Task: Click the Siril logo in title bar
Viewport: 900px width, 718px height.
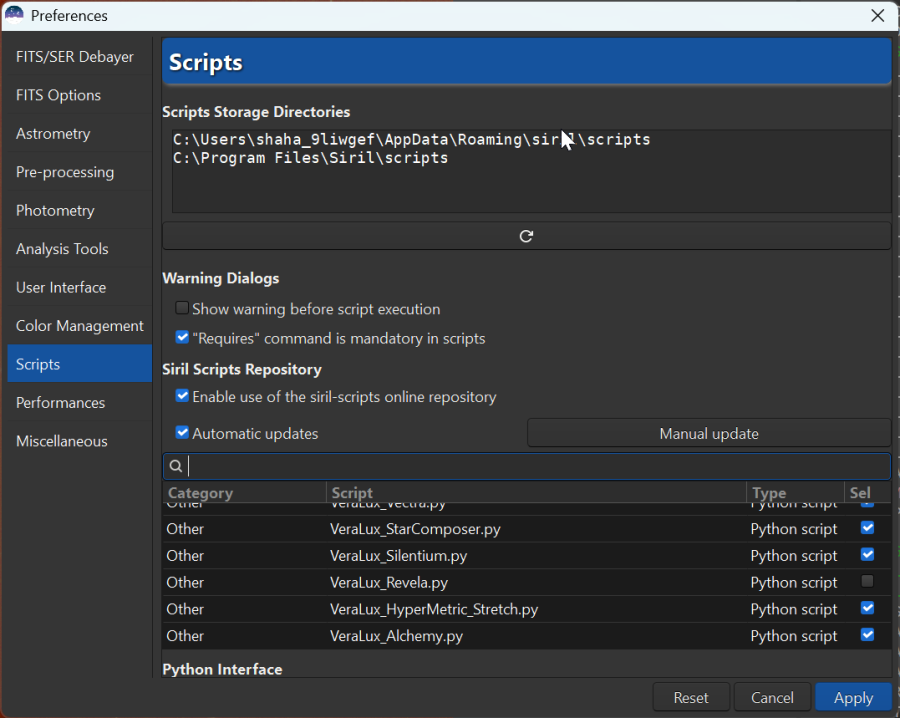Action: tap(14, 15)
